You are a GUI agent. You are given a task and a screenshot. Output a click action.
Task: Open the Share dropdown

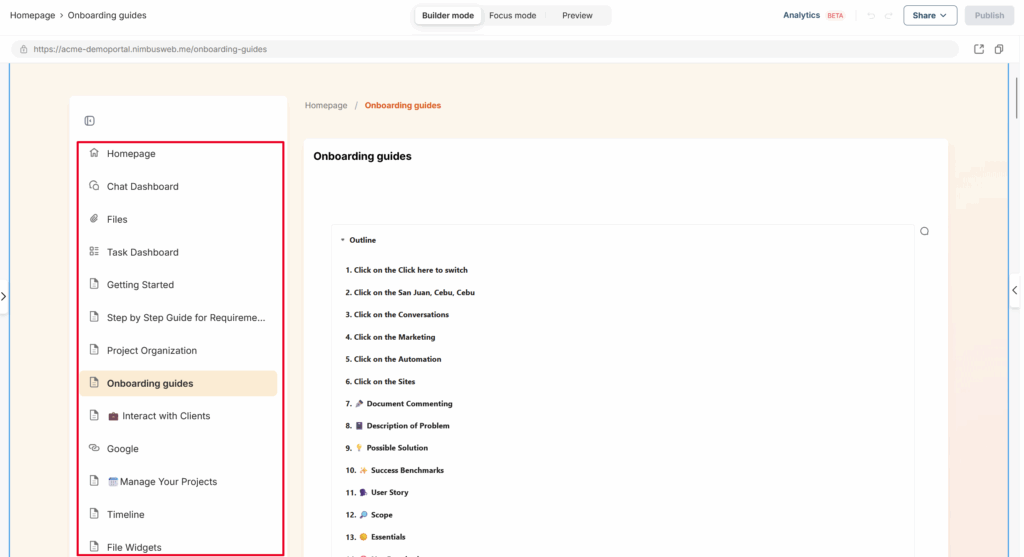[930, 16]
